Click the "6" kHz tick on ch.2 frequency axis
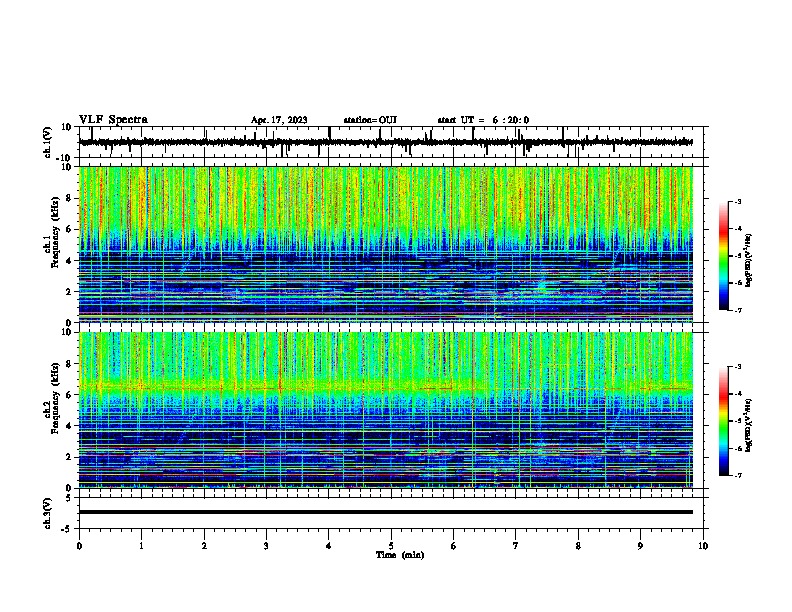The image size is (792, 612). point(69,395)
